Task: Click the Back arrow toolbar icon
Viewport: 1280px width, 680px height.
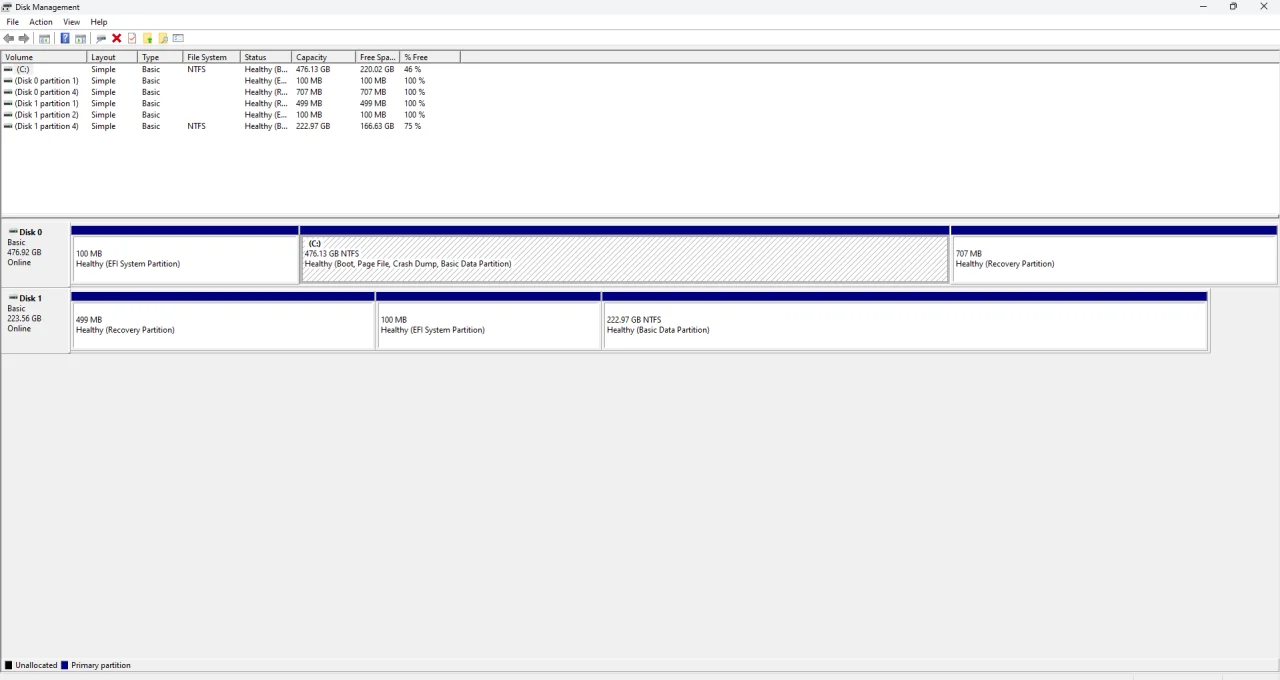Action: point(9,38)
